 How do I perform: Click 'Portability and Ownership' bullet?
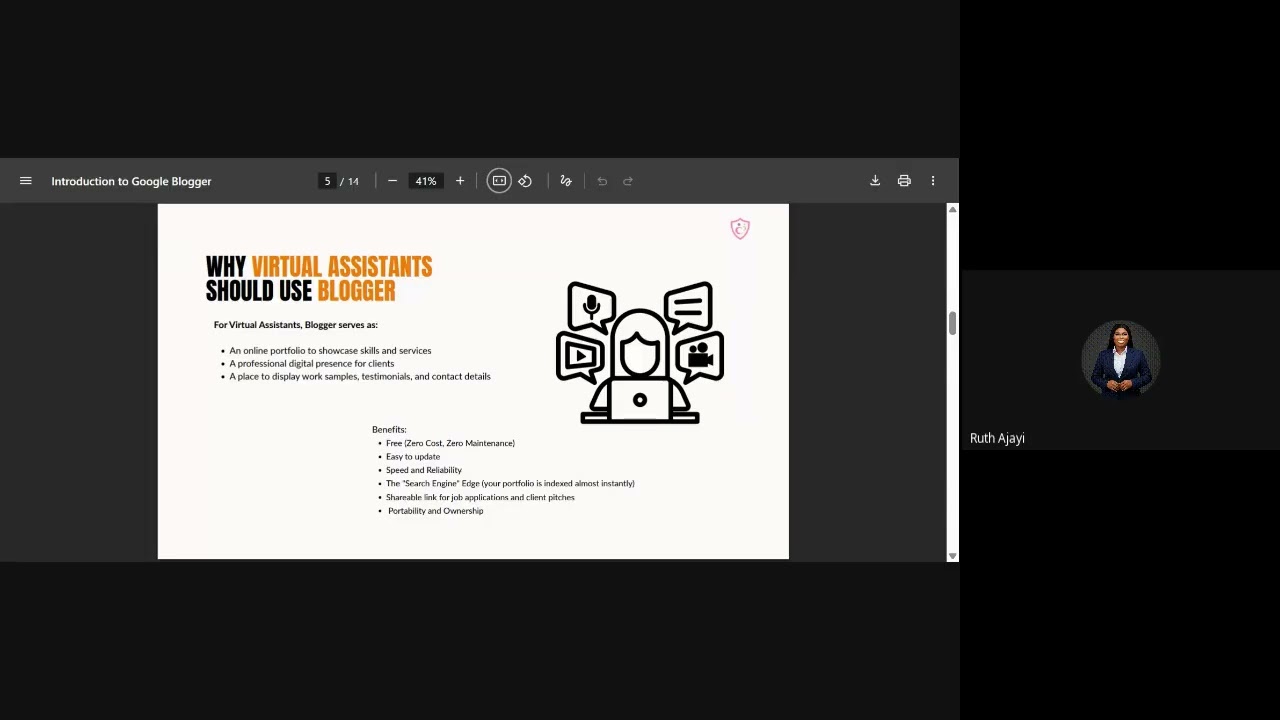435,511
